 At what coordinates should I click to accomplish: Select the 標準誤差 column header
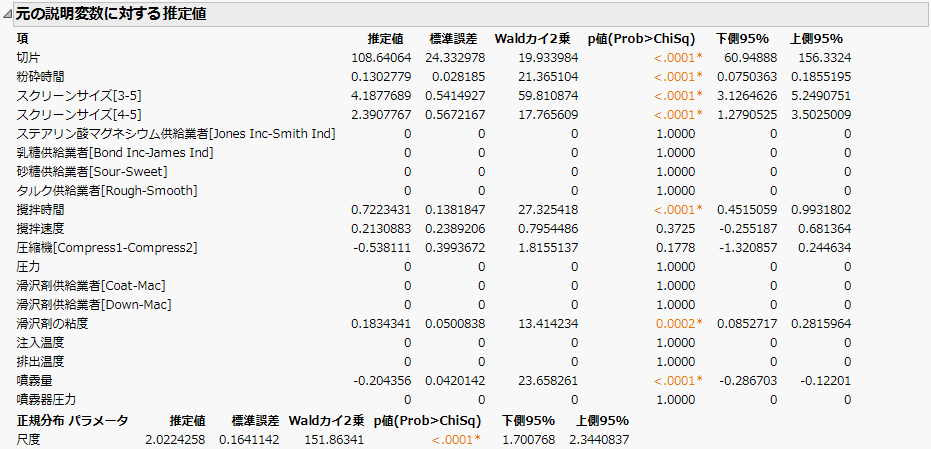[x=453, y=39]
